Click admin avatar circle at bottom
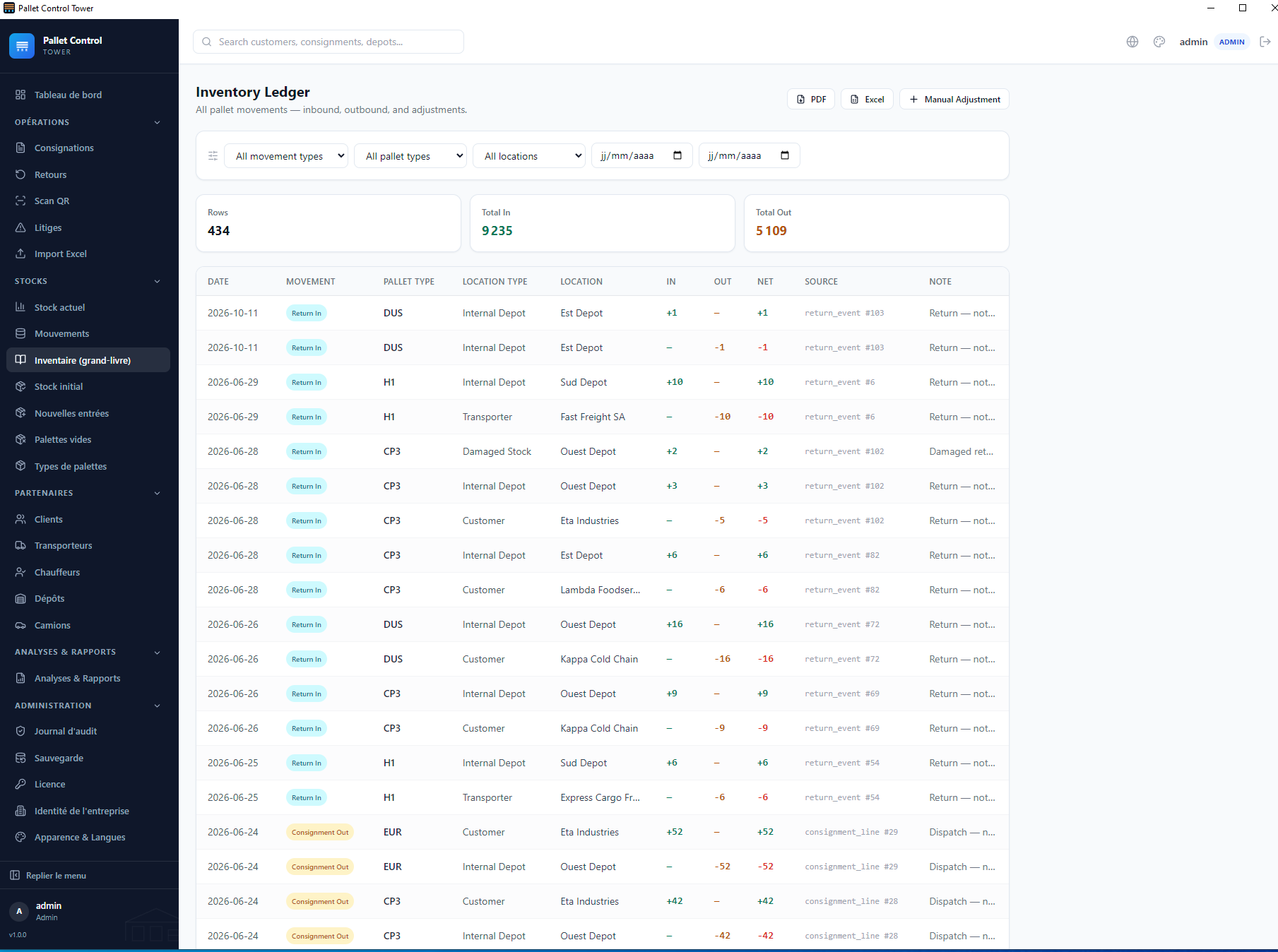The width and height of the screenshot is (1278, 952). 19,911
